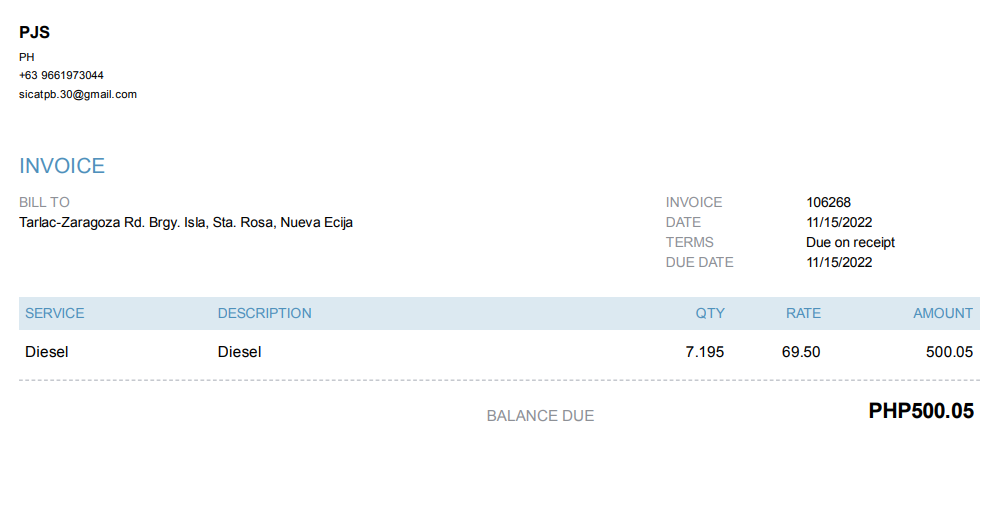1008x522 pixels.
Task: Click the rate value 69.50
Action: point(801,352)
